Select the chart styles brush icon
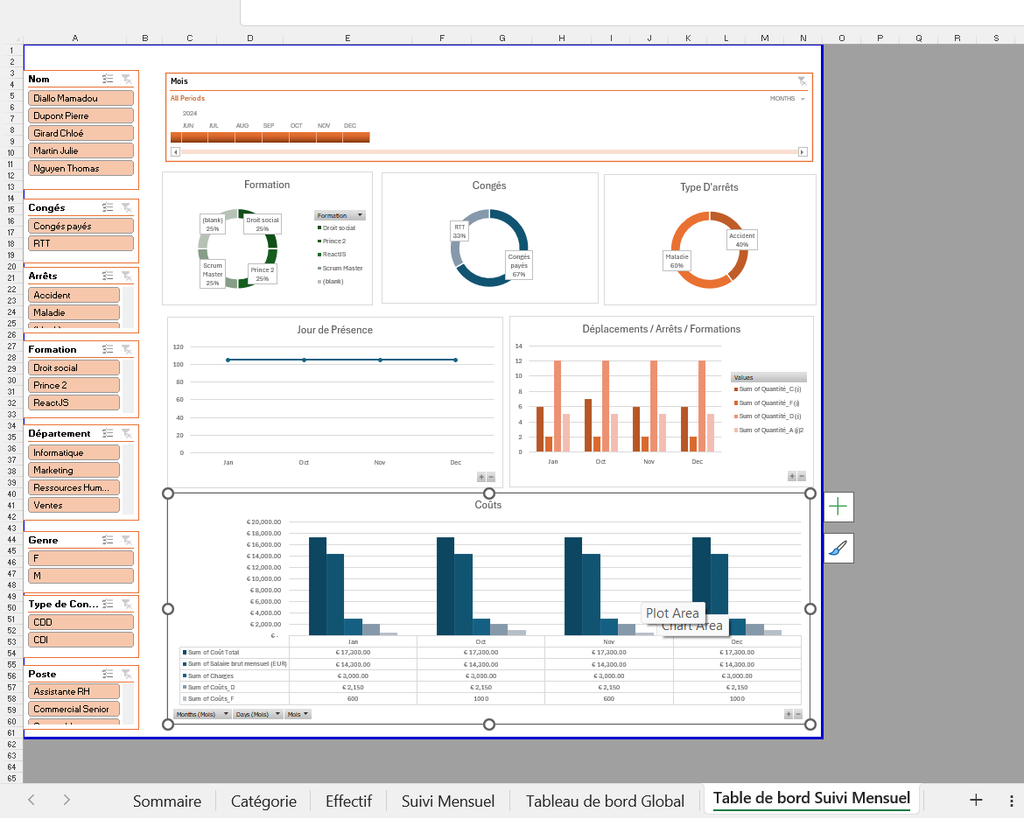The width and height of the screenshot is (1024, 819). (x=838, y=548)
